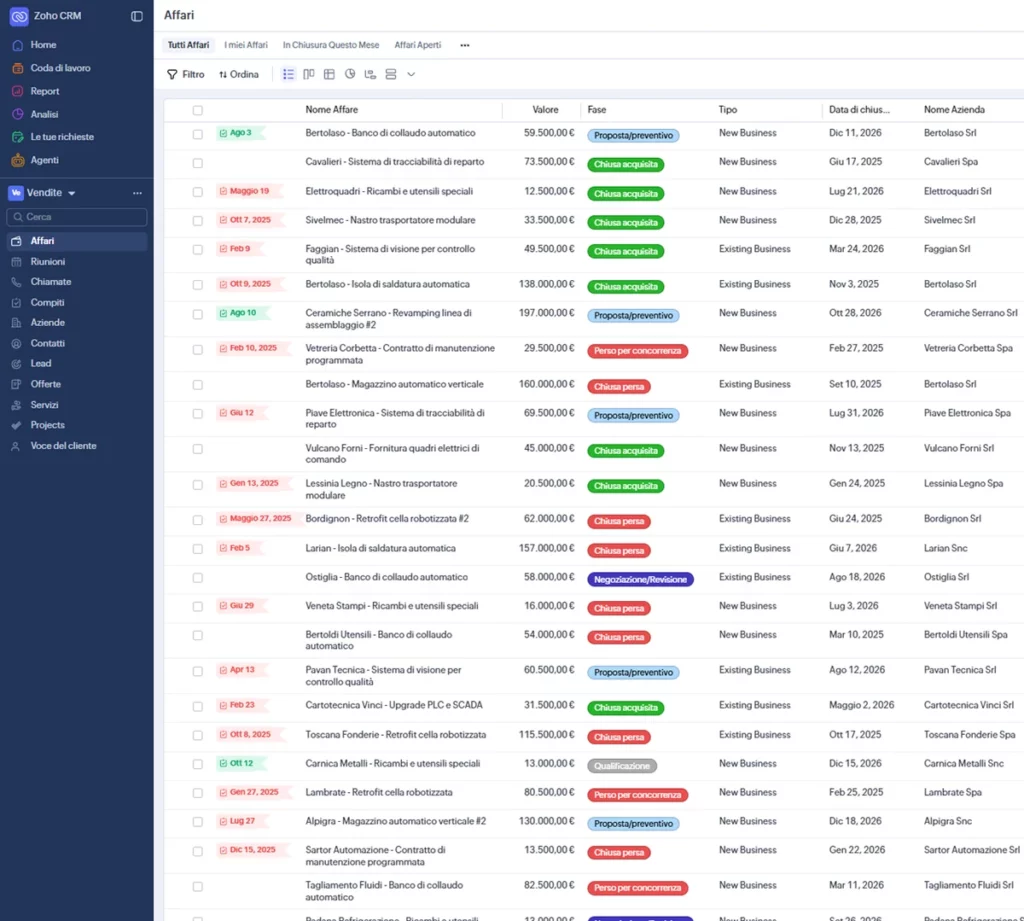
Task: Open the I miei Affari tab
Action: [x=246, y=45]
